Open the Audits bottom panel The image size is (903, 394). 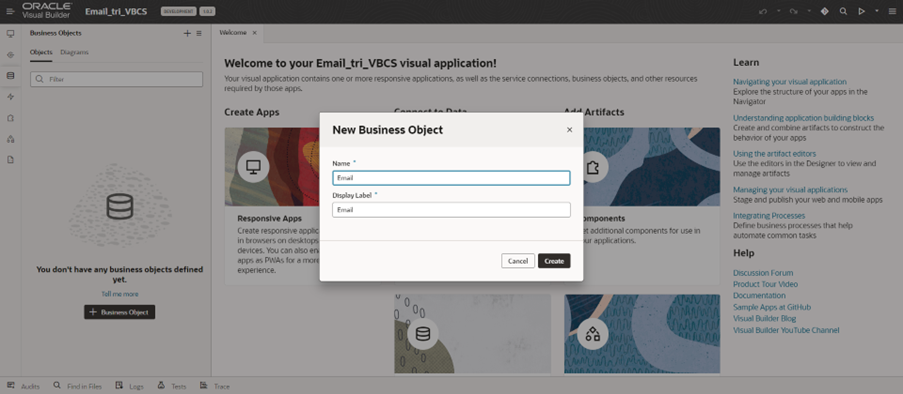pyautogui.click(x=24, y=386)
